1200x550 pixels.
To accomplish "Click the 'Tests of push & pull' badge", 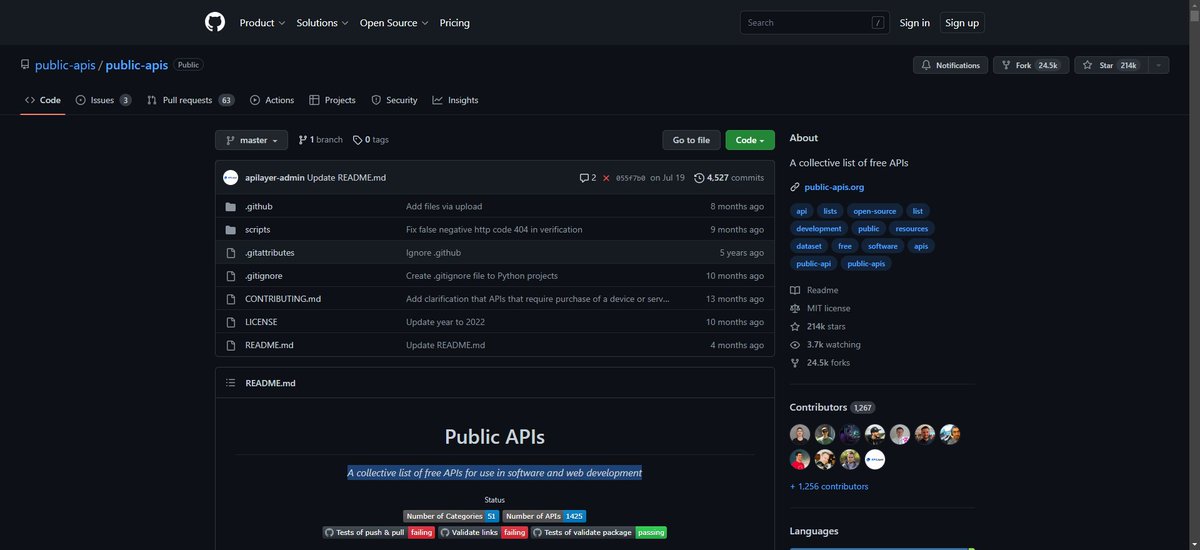I will click(x=378, y=532).
